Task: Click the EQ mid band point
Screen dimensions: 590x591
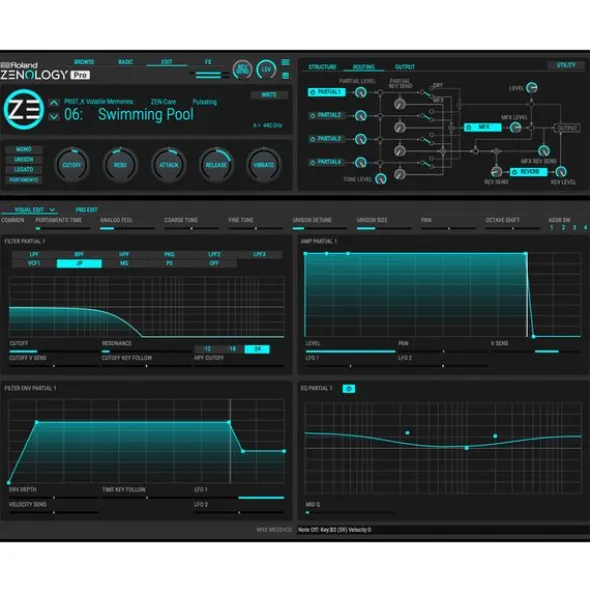Action: (467, 448)
